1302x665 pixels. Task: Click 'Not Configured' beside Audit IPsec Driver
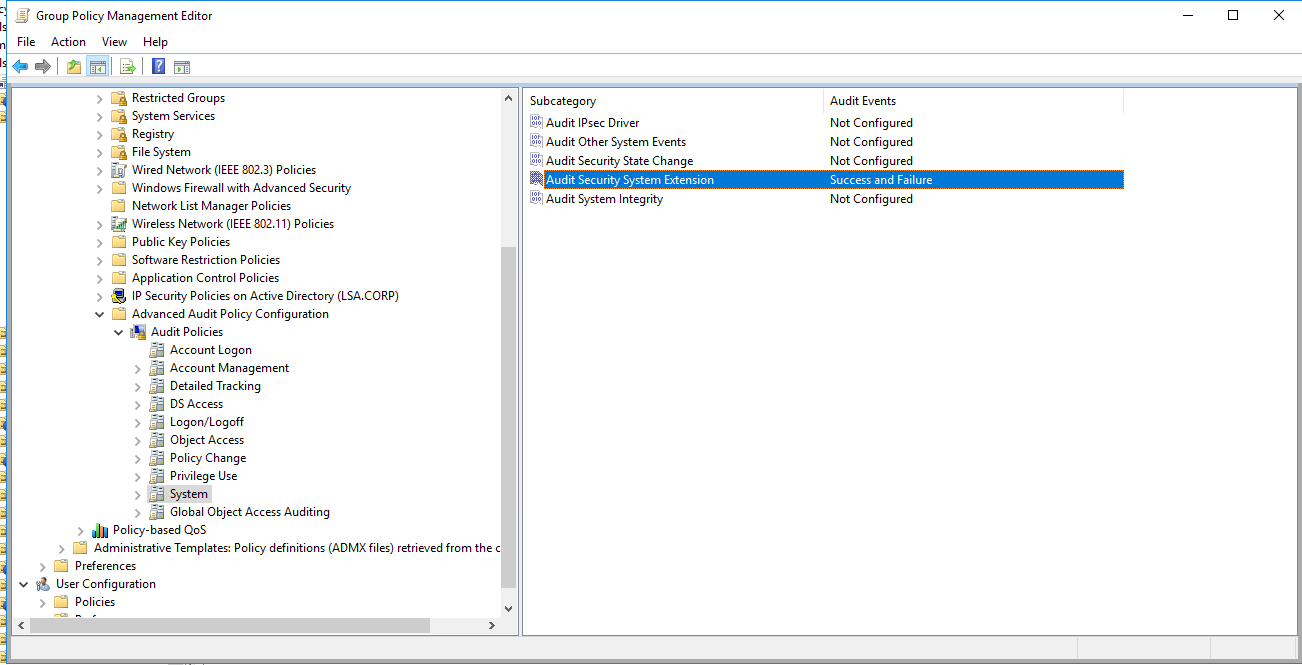click(871, 123)
